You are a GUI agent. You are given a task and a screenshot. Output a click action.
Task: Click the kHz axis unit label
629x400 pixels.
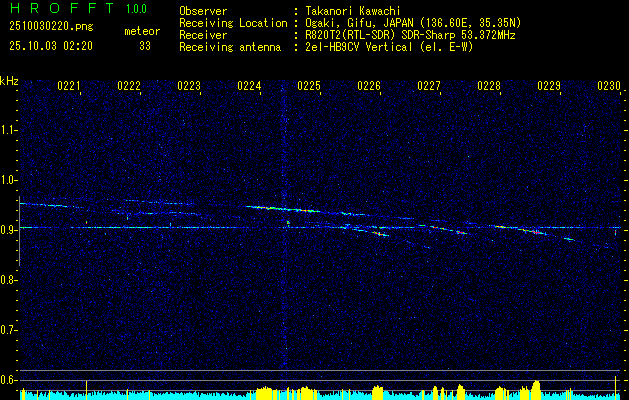tap(9, 81)
